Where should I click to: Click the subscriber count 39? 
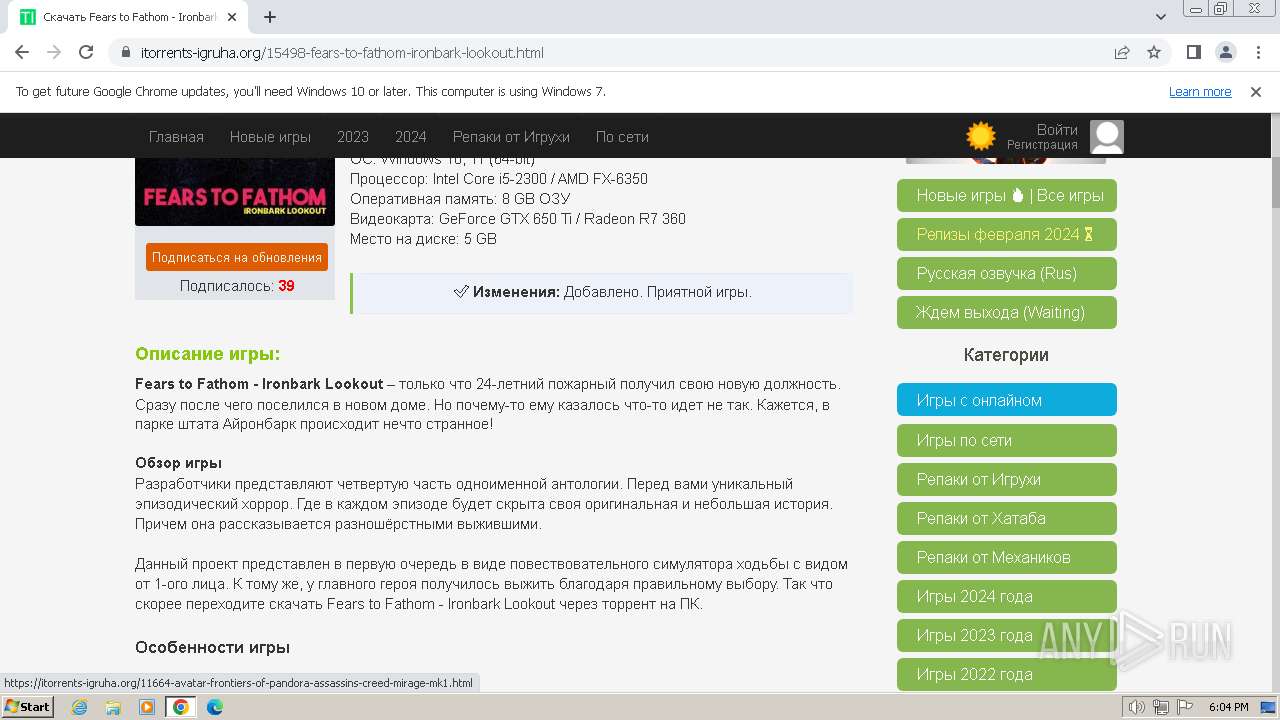click(x=286, y=286)
